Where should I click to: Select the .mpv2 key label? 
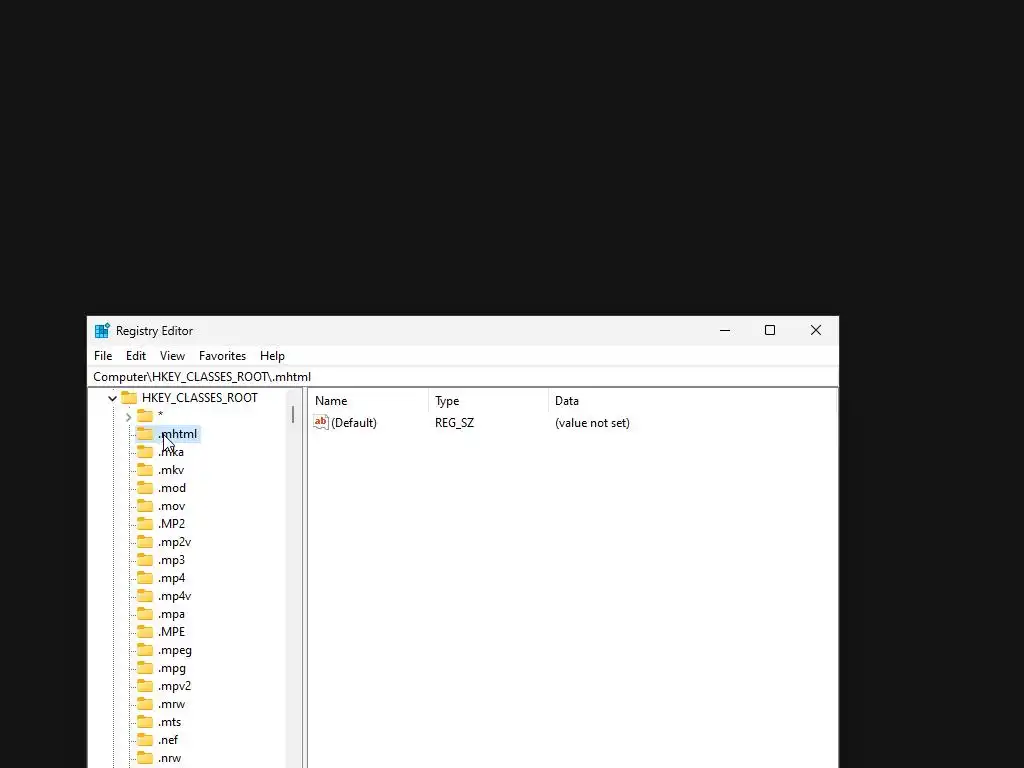tap(174, 686)
